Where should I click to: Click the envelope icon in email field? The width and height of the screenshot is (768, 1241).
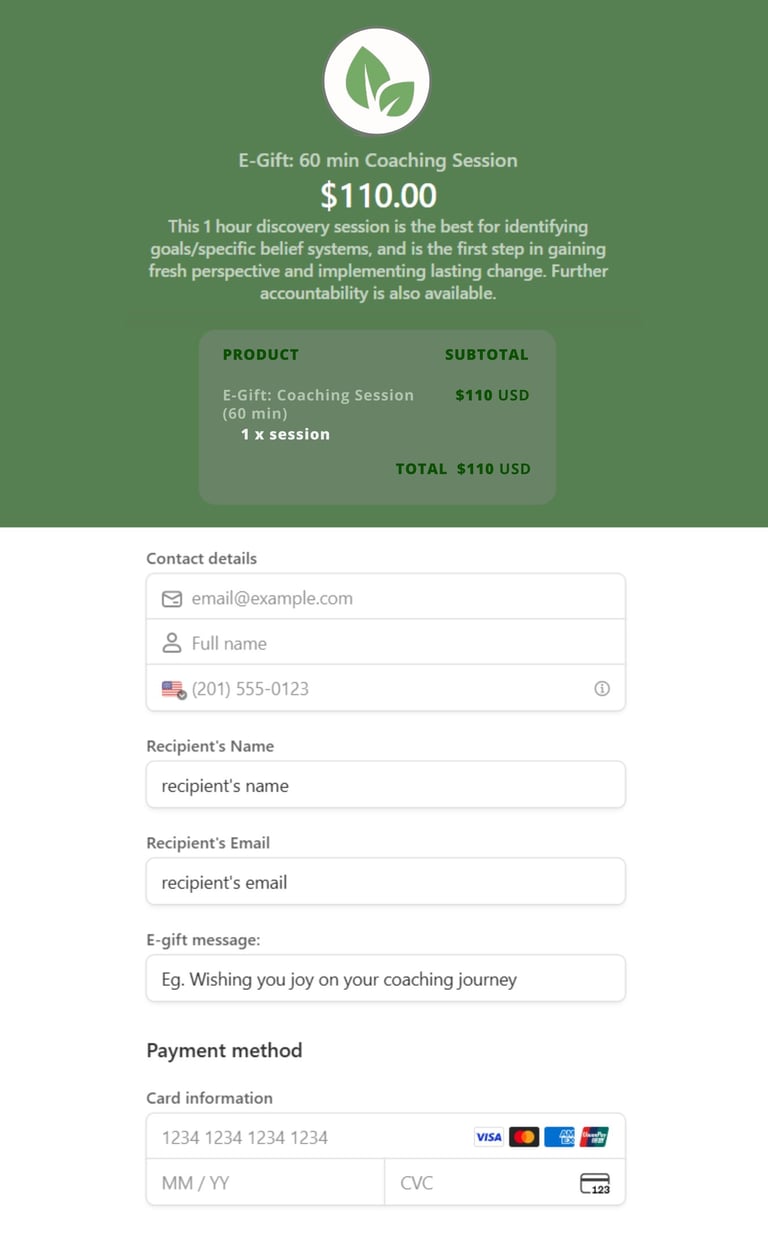click(x=172, y=598)
